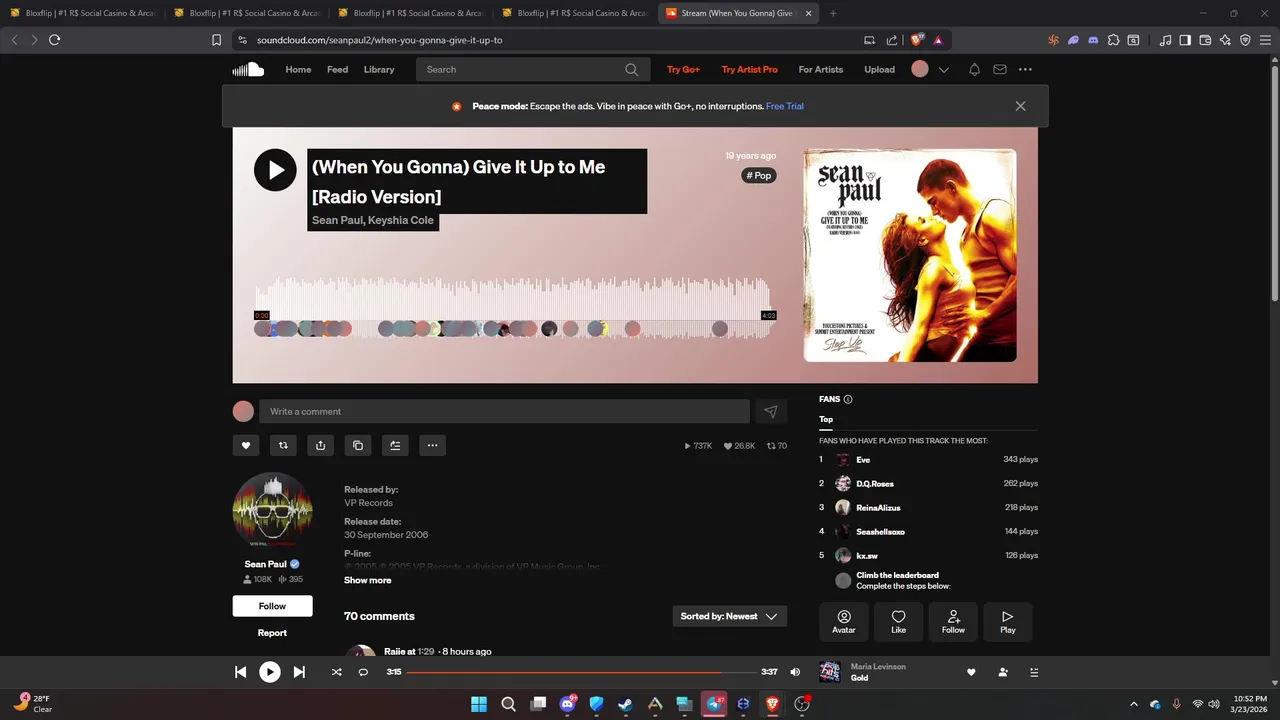The height and width of the screenshot is (720, 1280).
Task: Open Windows Start menu
Action: coord(479,704)
